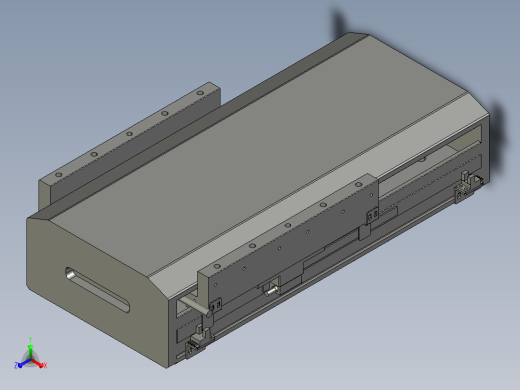Select the elongated slot on the end cover
The image size is (520, 390).
click(x=97, y=290)
